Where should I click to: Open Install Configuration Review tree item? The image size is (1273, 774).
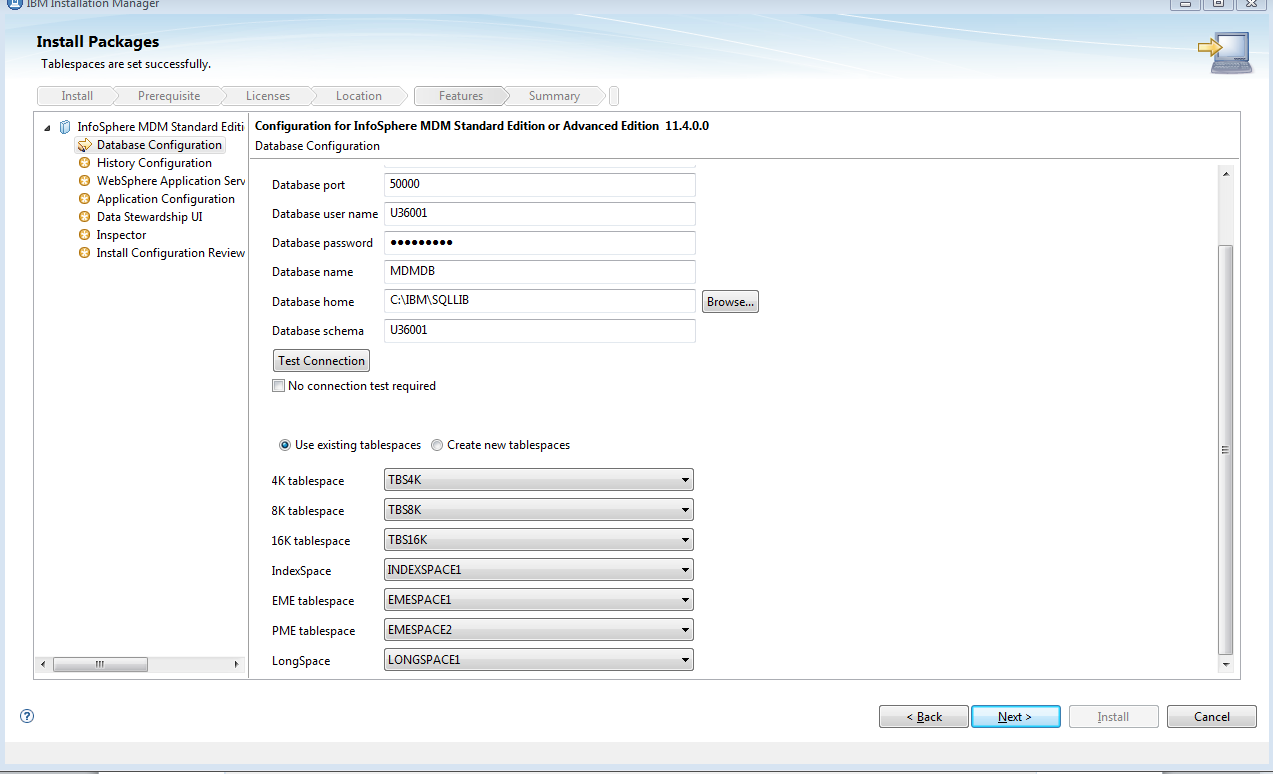[171, 253]
